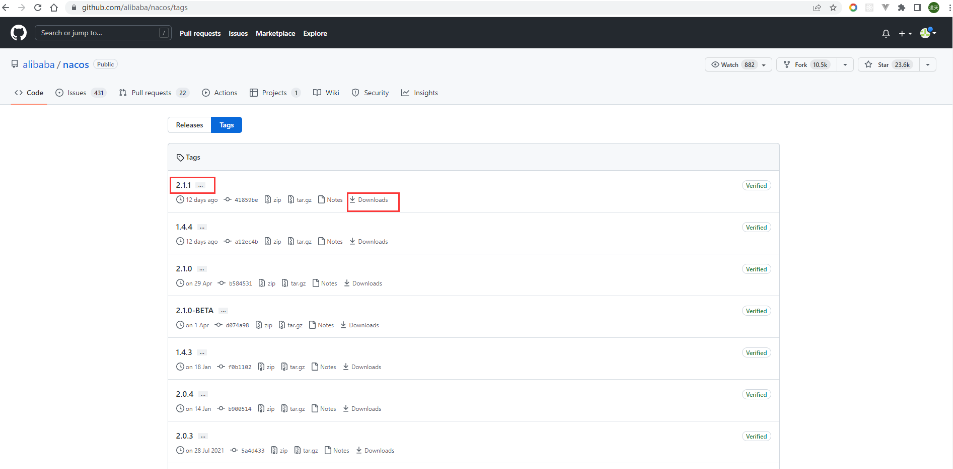Open the 1.4.3 tag link

[x=184, y=352]
